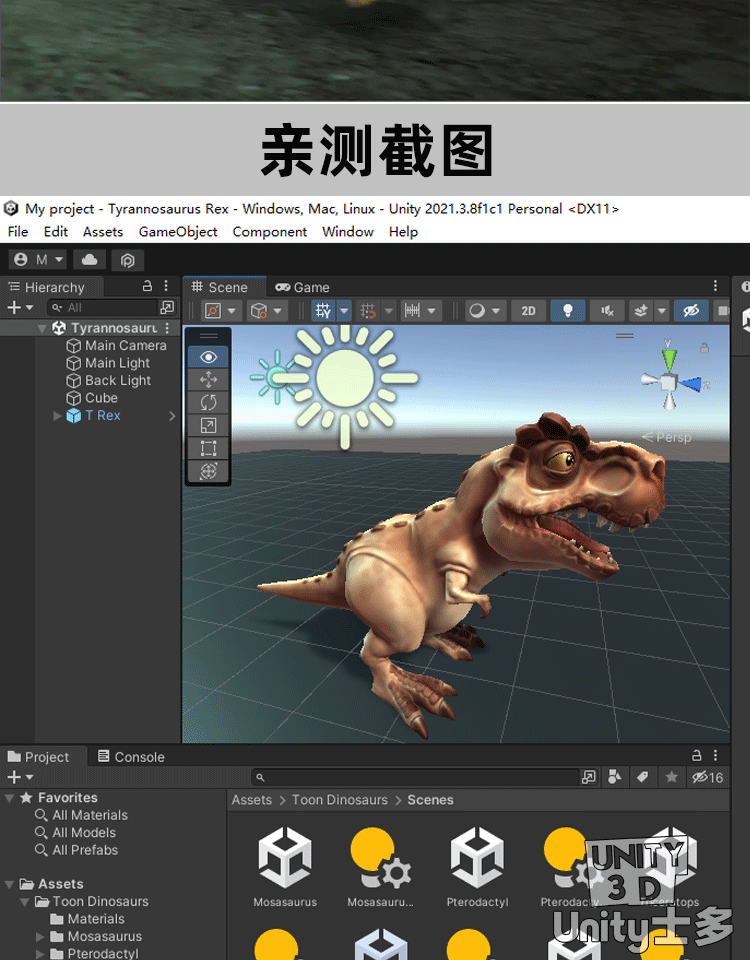Switch to the Game tab
This screenshot has width=750, height=960.
302,287
